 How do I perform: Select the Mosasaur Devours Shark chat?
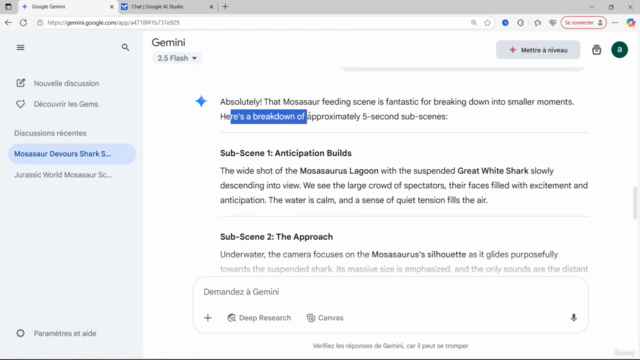click(72, 154)
